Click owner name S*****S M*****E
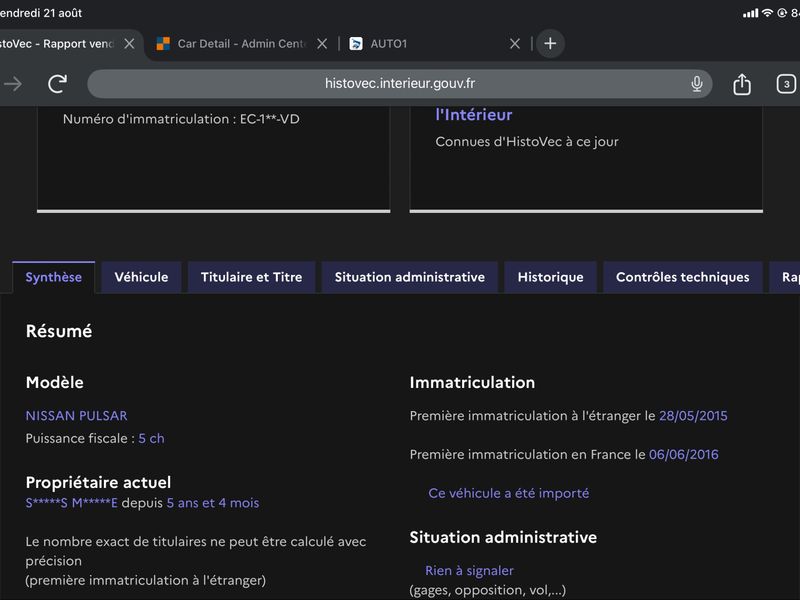The height and width of the screenshot is (600, 800). pyautogui.click(x=71, y=503)
